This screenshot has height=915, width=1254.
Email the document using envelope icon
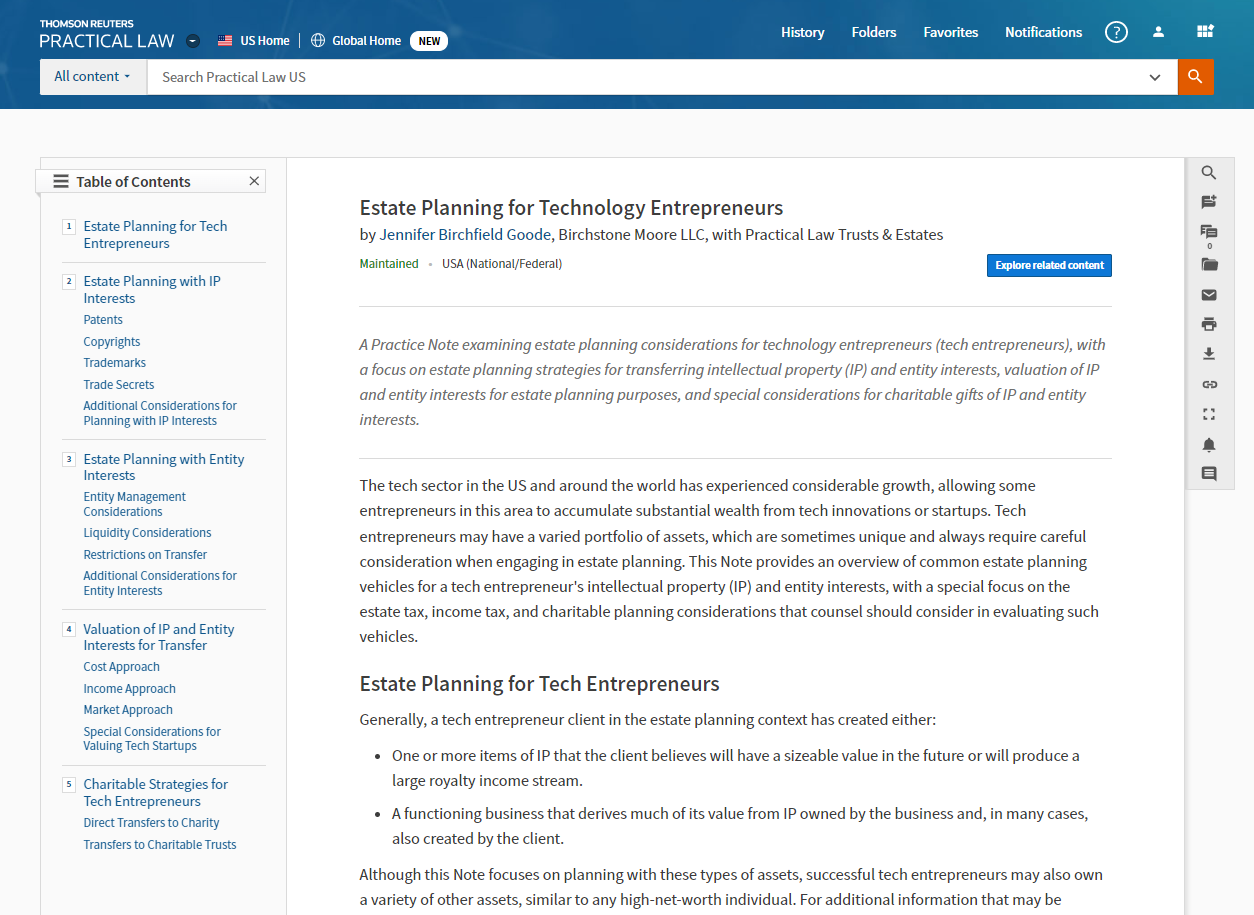pos(1209,294)
